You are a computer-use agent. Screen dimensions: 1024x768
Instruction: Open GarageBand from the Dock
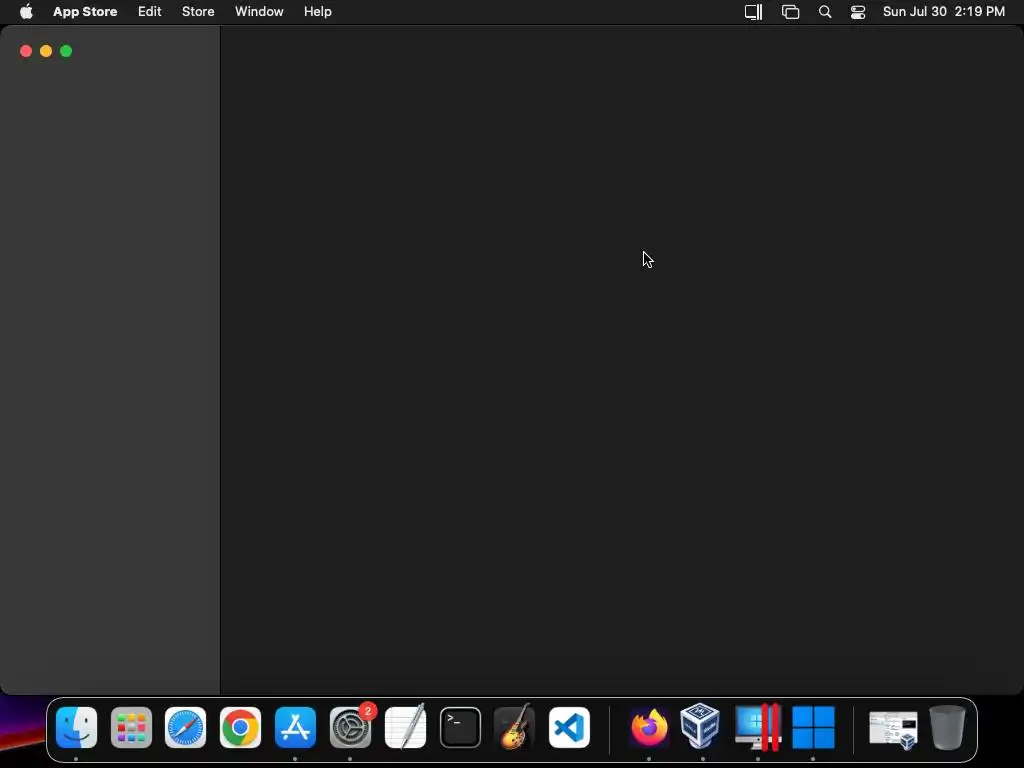point(515,728)
